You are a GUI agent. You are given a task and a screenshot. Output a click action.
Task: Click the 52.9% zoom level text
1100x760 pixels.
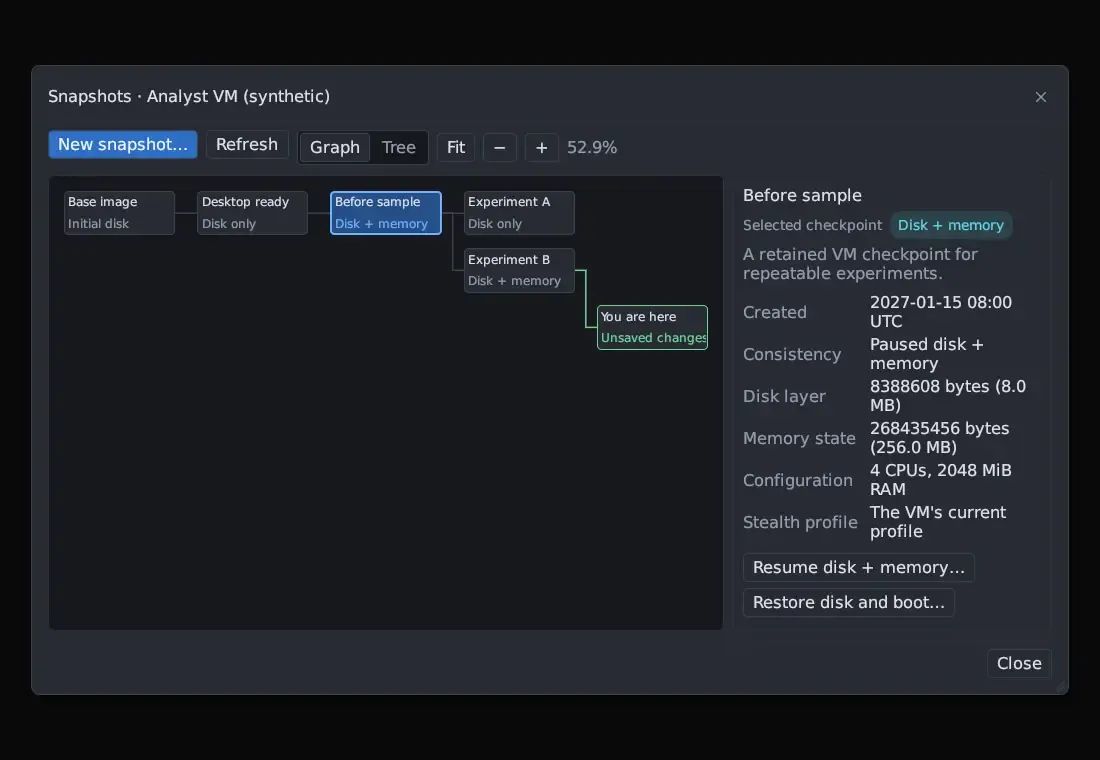[x=592, y=147]
